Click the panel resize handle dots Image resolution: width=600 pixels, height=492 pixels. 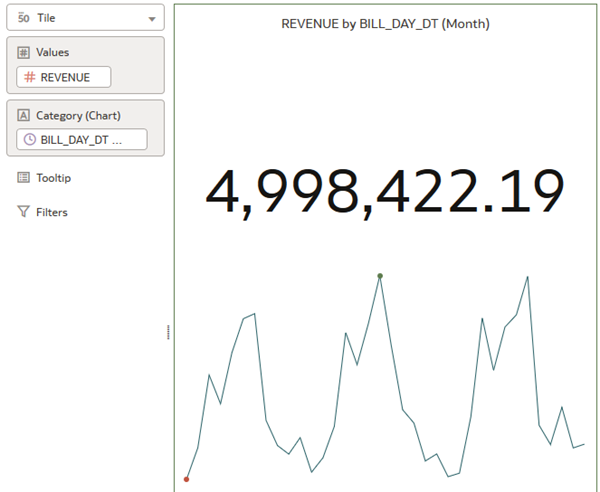[168, 332]
